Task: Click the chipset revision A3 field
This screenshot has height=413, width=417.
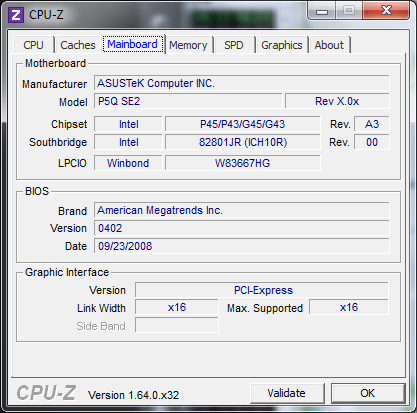Action: (372, 124)
